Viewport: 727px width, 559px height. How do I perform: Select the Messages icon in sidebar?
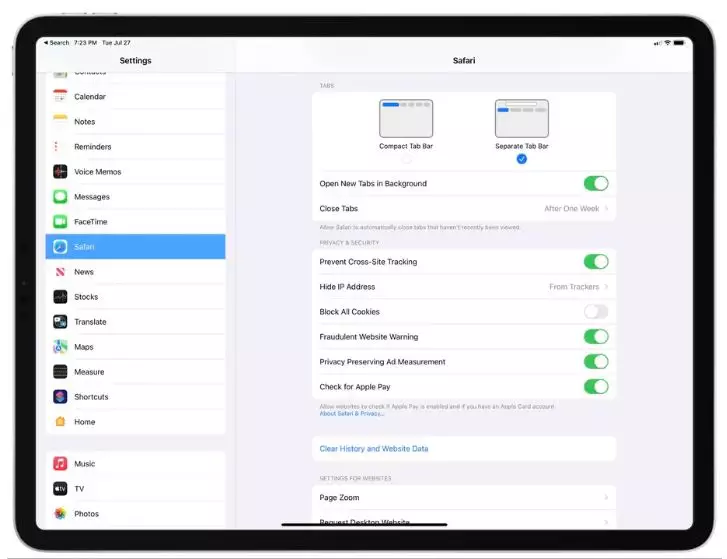tap(60, 197)
